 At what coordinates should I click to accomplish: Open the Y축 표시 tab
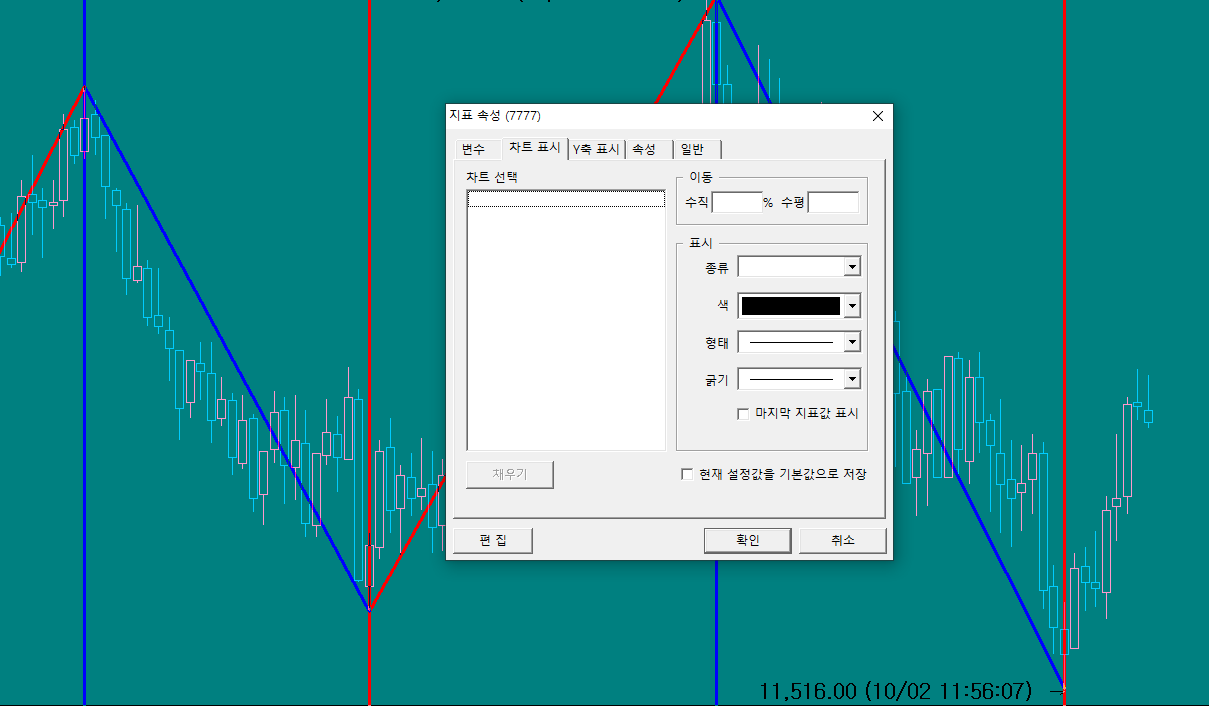596,149
